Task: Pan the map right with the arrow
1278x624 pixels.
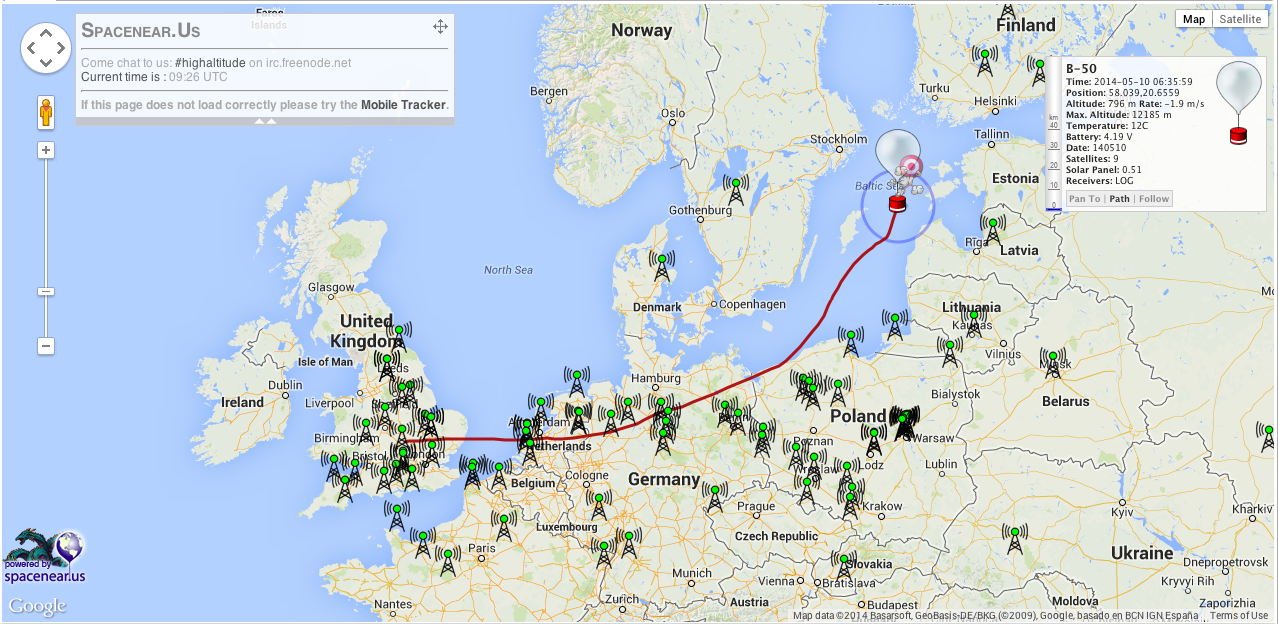Action: tap(61, 48)
